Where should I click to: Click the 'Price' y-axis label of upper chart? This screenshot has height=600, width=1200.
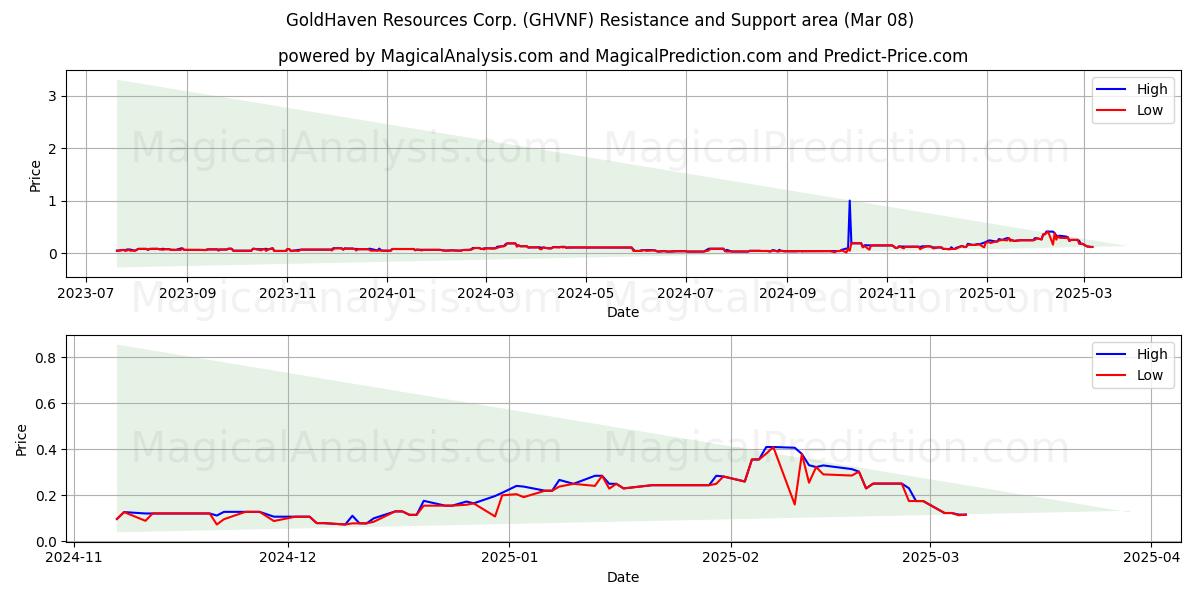click(36, 176)
